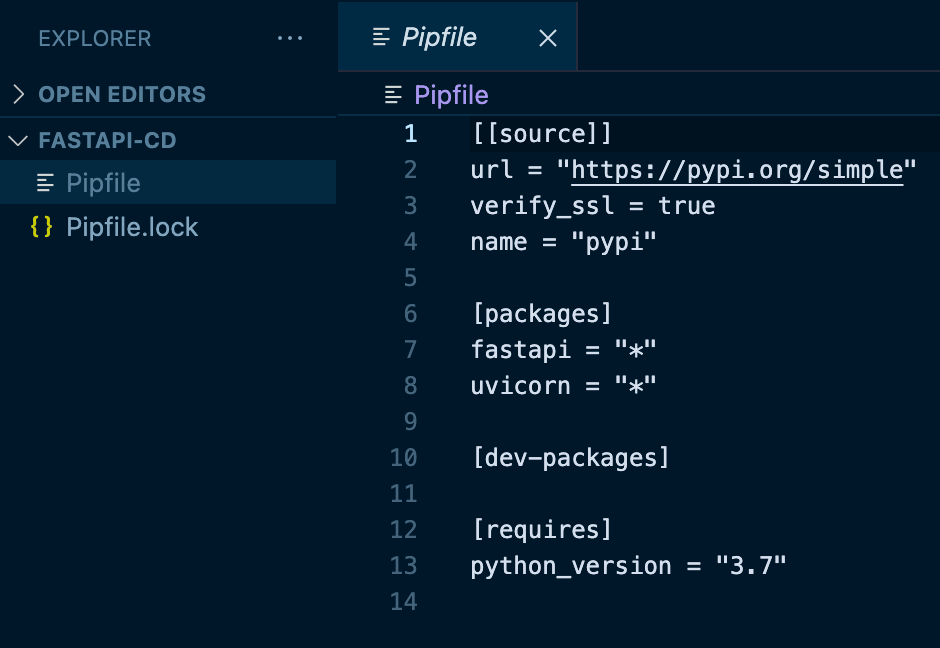Viewport: 940px width, 648px height.
Task: Click the Explorer panel title
Action: tap(95, 39)
